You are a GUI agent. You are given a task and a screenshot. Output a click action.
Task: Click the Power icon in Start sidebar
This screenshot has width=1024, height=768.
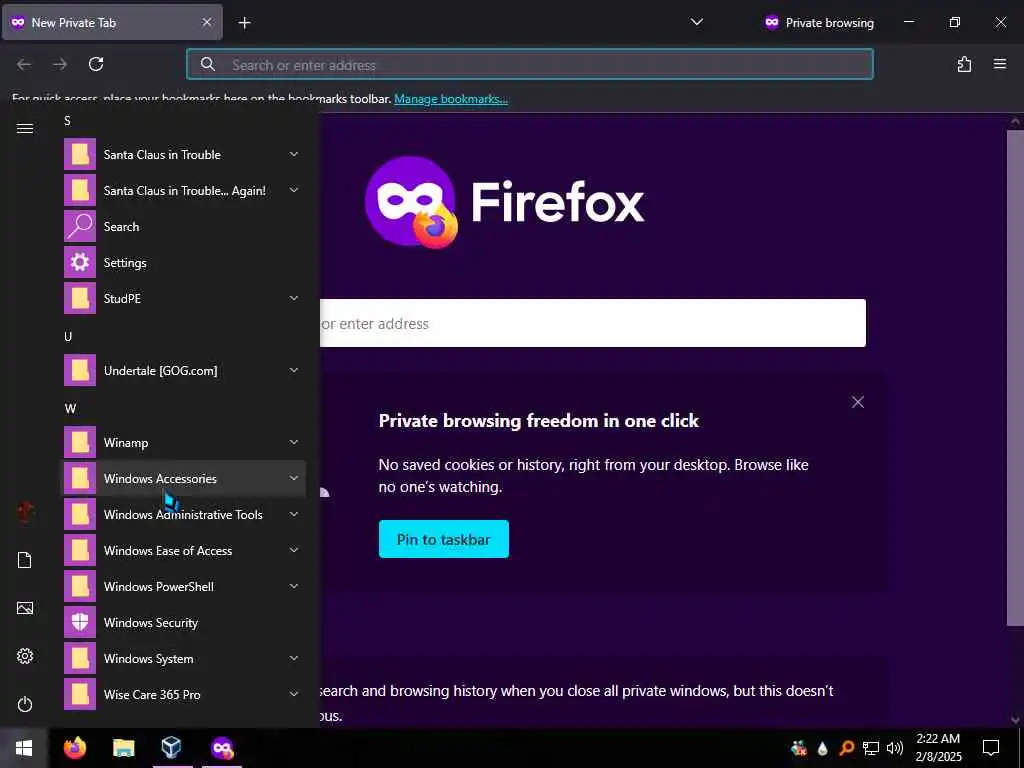pyautogui.click(x=25, y=705)
